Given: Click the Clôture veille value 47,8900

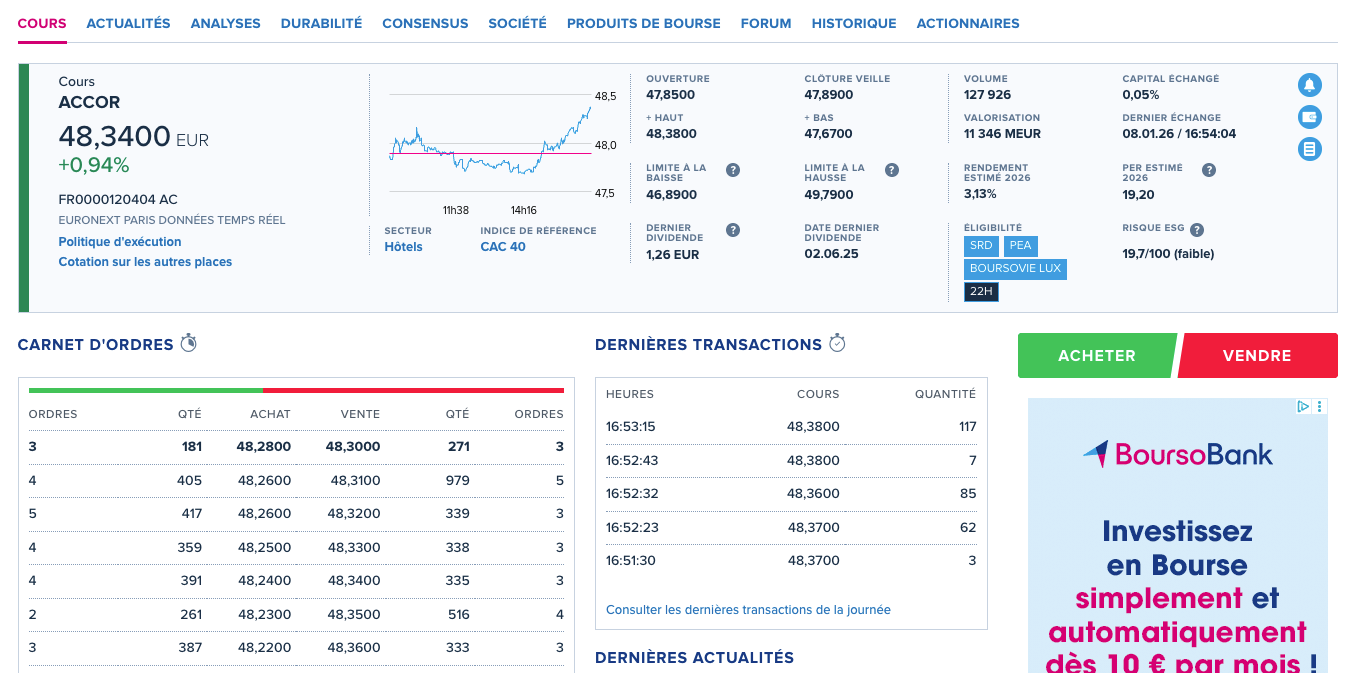Looking at the screenshot, I should (x=829, y=95).
